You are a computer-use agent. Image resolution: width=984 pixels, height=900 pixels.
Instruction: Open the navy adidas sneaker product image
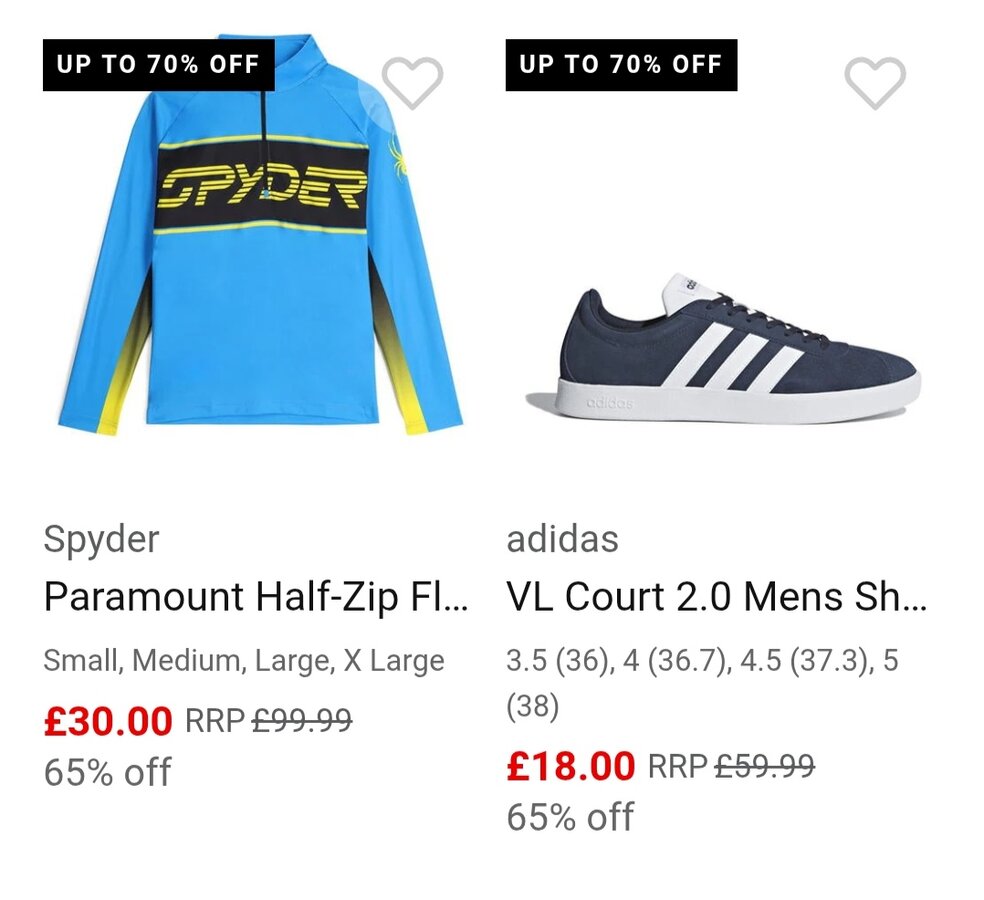723,350
